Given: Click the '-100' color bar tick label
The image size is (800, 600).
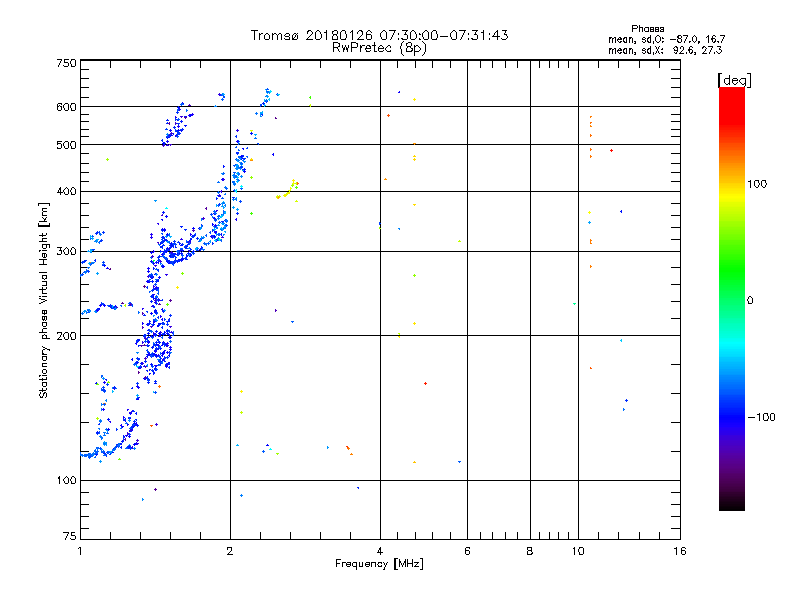Looking at the screenshot, I should coord(761,417).
